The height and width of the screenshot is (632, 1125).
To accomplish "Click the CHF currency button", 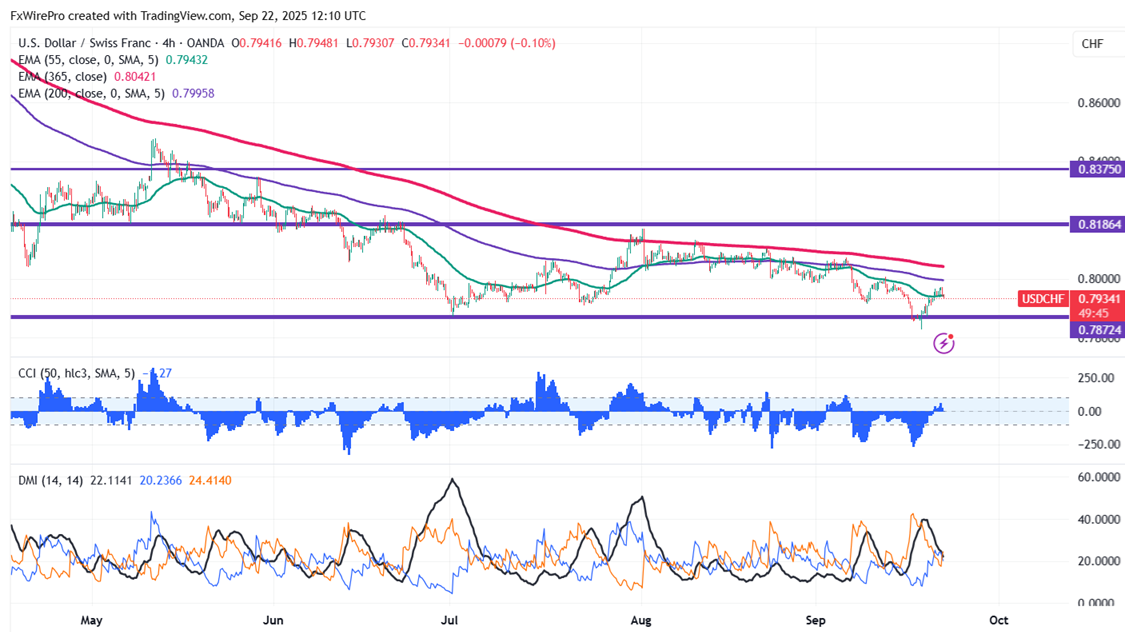I will click(1092, 44).
